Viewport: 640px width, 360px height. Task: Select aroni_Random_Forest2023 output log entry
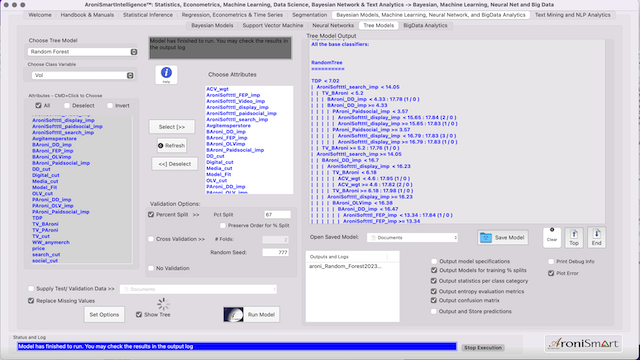(x=345, y=266)
